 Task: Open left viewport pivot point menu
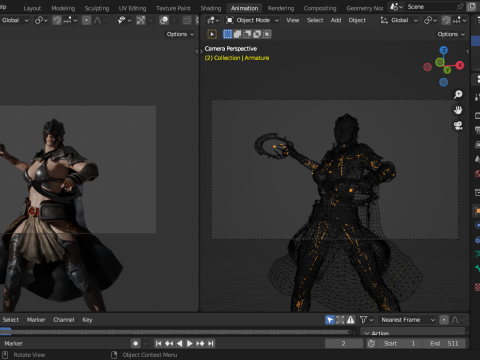click(x=41, y=20)
